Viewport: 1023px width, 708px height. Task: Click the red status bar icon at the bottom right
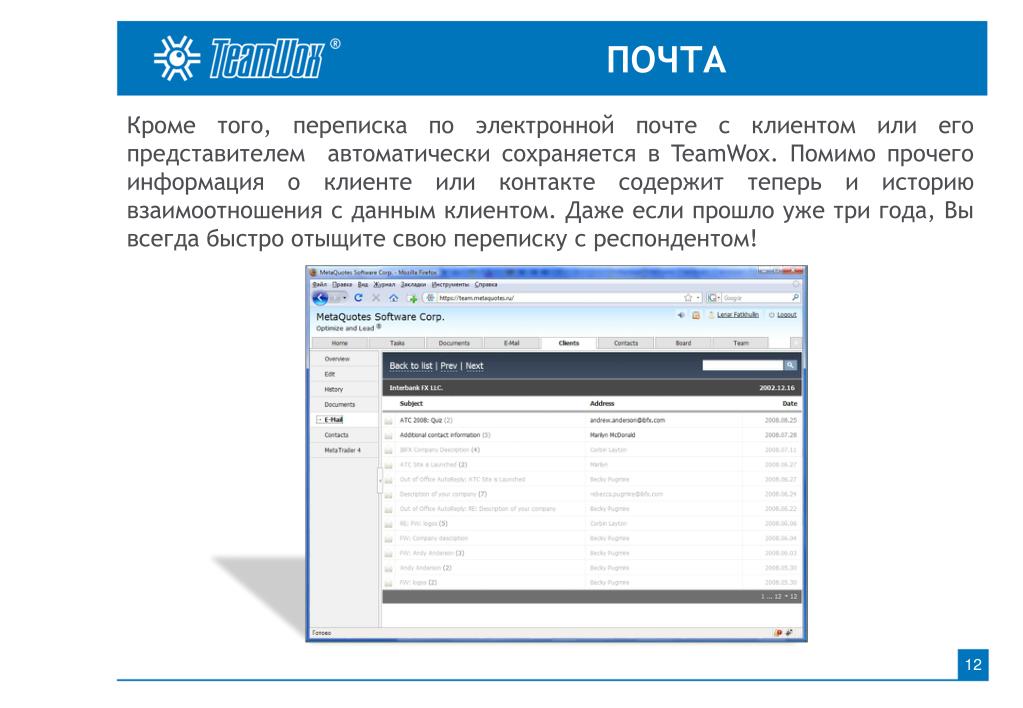(778, 632)
